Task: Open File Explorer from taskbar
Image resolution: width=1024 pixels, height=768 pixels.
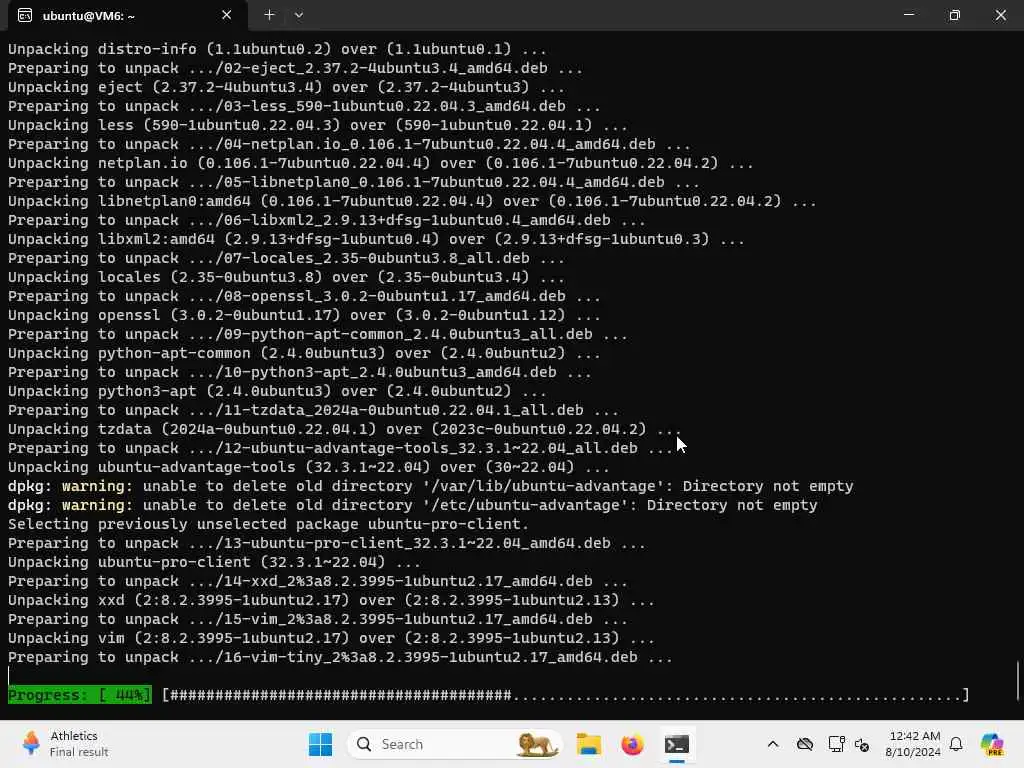Action: [x=588, y=744]
